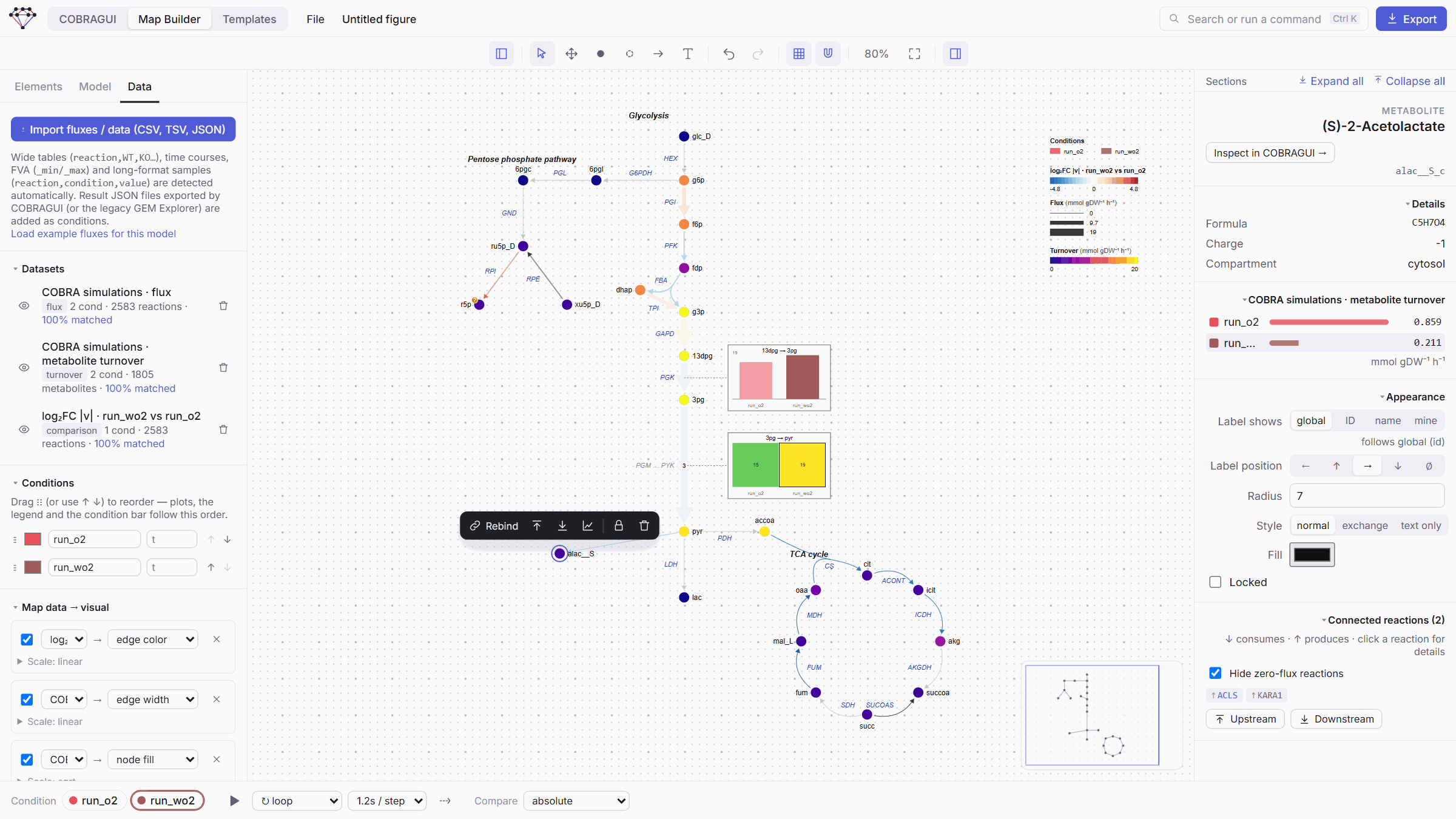Lock the selected node in floating toolbar
The width and height of the screenshot is (1456, 819).
tap(619, 525)
